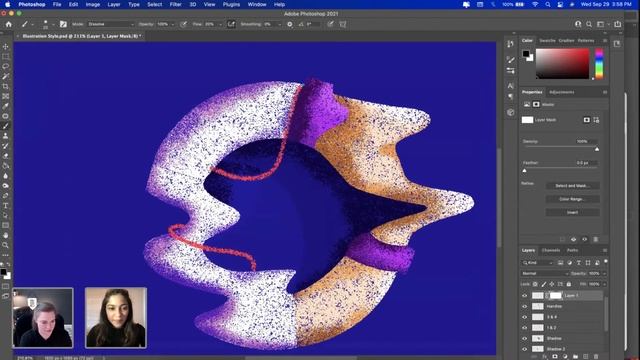Open macOS Spotlight search in menu bar
Screen dimensions: 640x360
coord(548,4)
